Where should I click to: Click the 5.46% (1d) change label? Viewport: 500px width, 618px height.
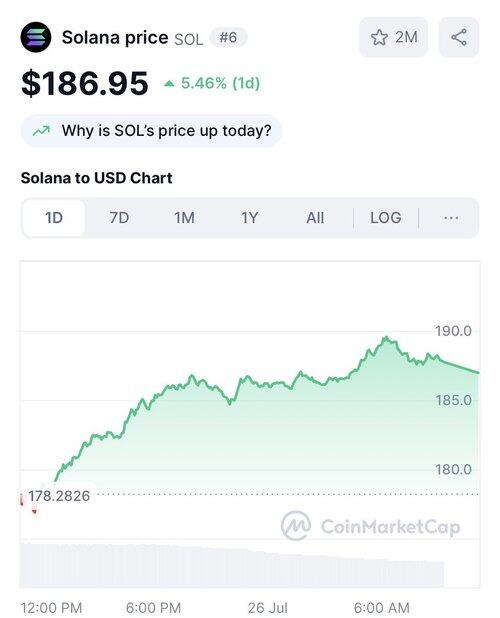point(220,83)
